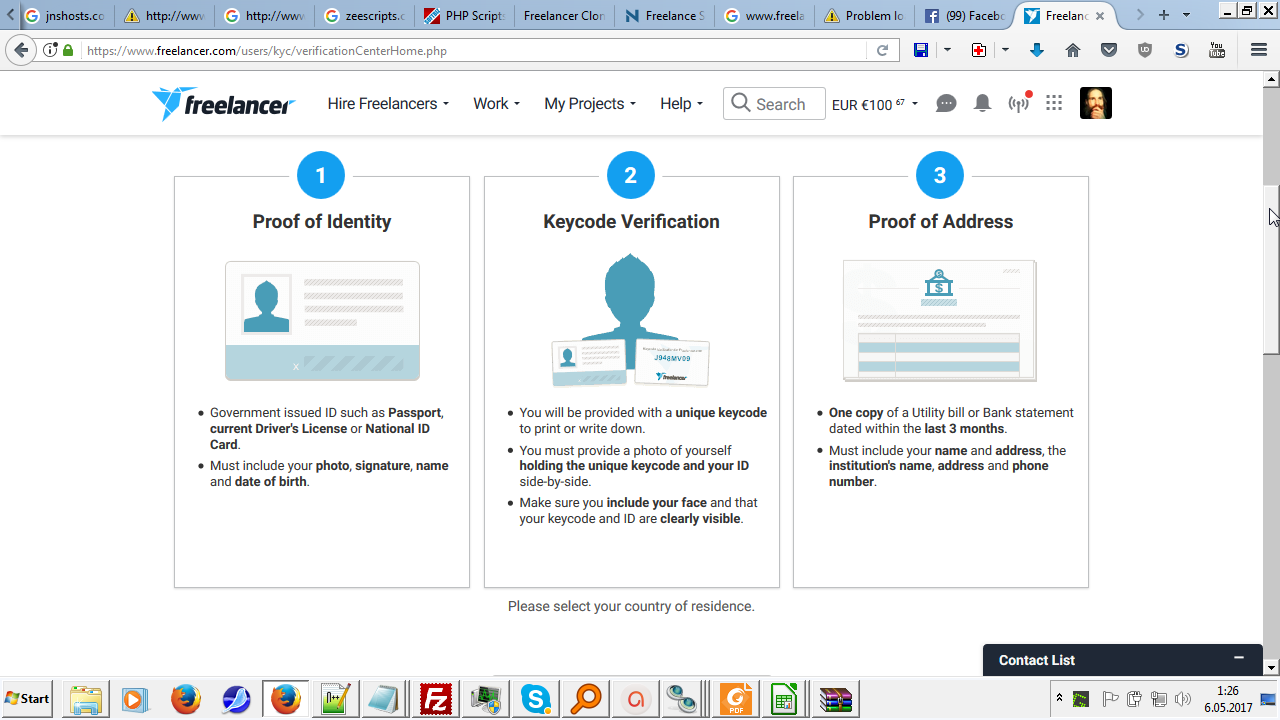Switch to the Problem loading tab

pos(865,16)
